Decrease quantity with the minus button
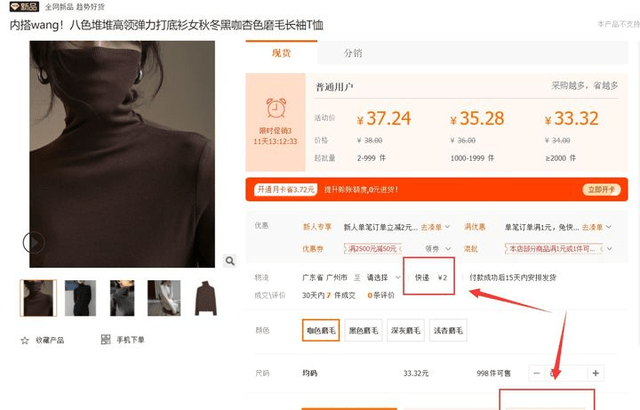640x410 pixels. (x=536, y=373)
